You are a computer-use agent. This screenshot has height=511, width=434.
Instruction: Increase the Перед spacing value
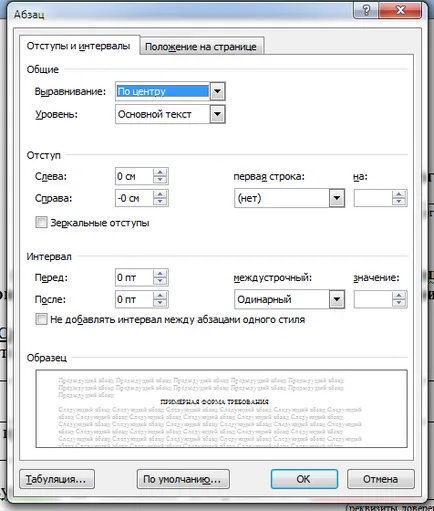pos(160,273)
